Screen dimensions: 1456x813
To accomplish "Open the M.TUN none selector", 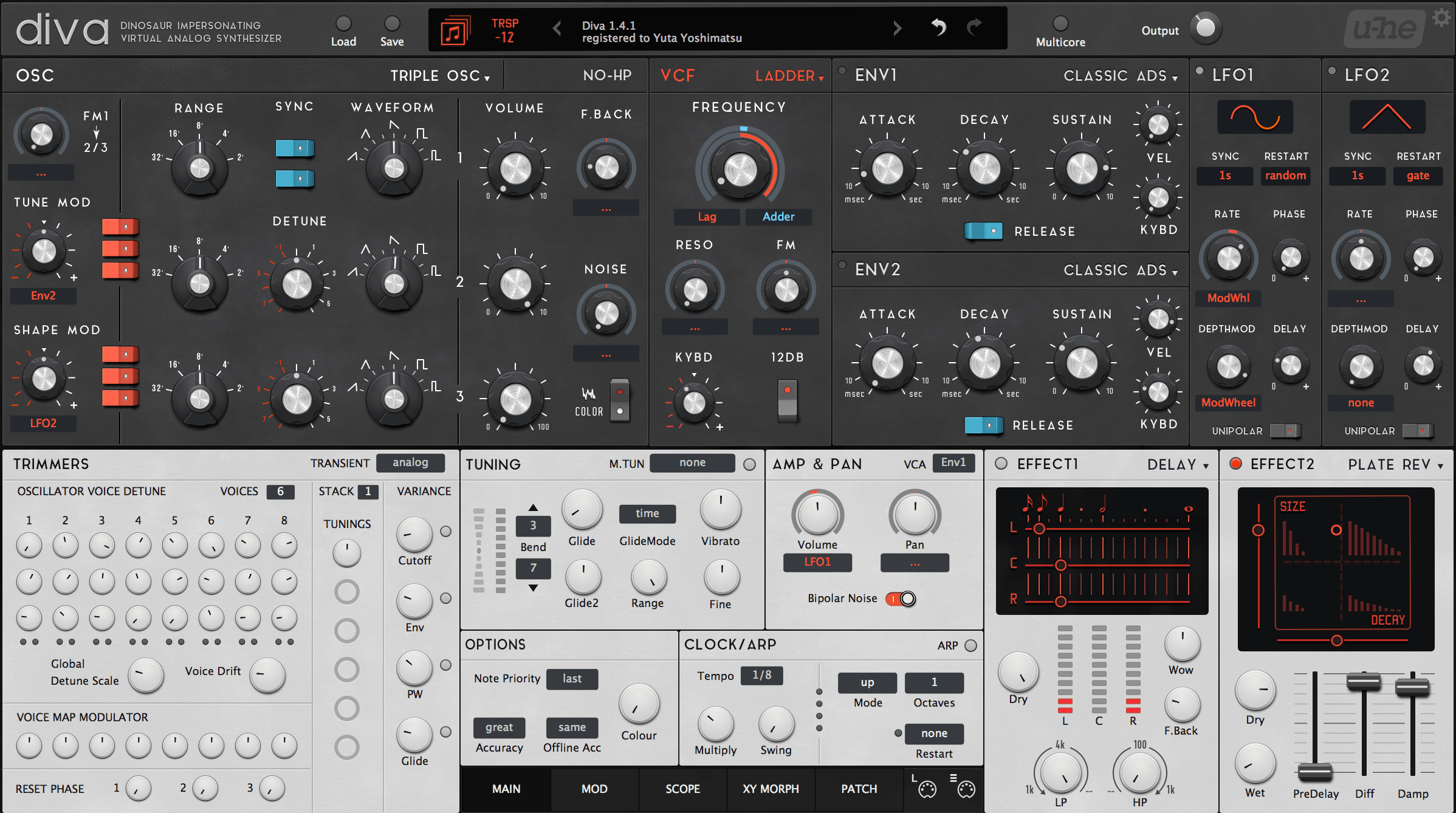I will pos(692,463).
